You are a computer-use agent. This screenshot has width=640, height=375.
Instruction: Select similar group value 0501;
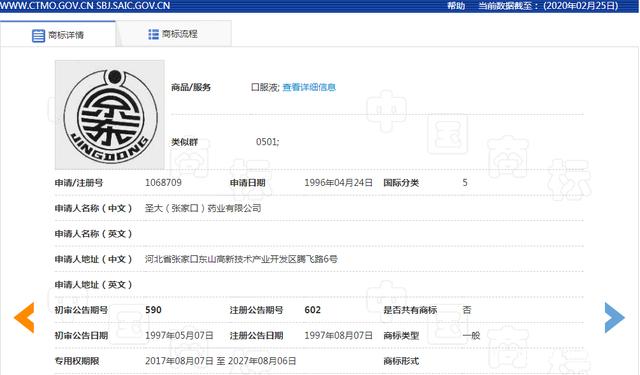point(267,142)
